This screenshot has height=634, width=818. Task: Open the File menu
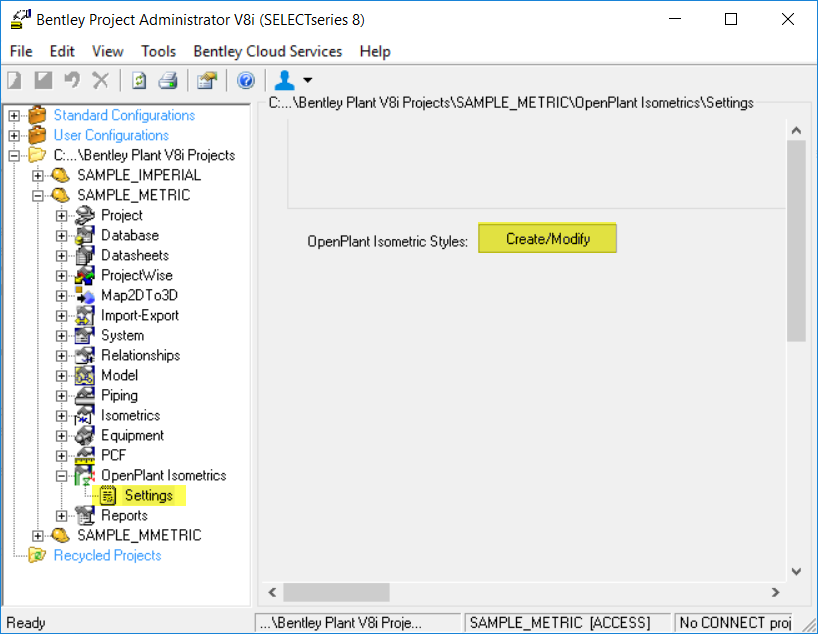21,51
